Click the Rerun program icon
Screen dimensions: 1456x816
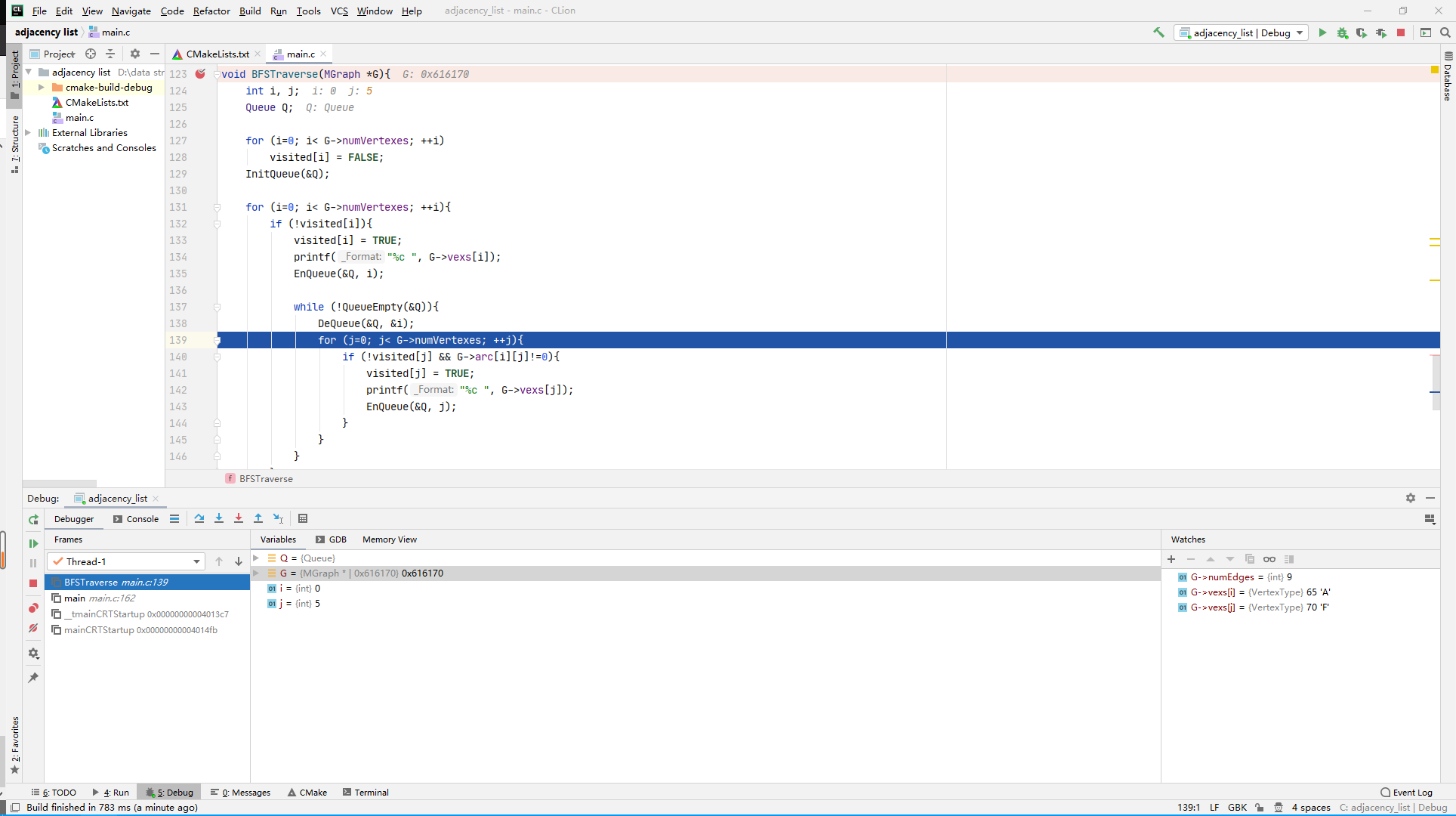pyautogui.click(x=33, y=518)
